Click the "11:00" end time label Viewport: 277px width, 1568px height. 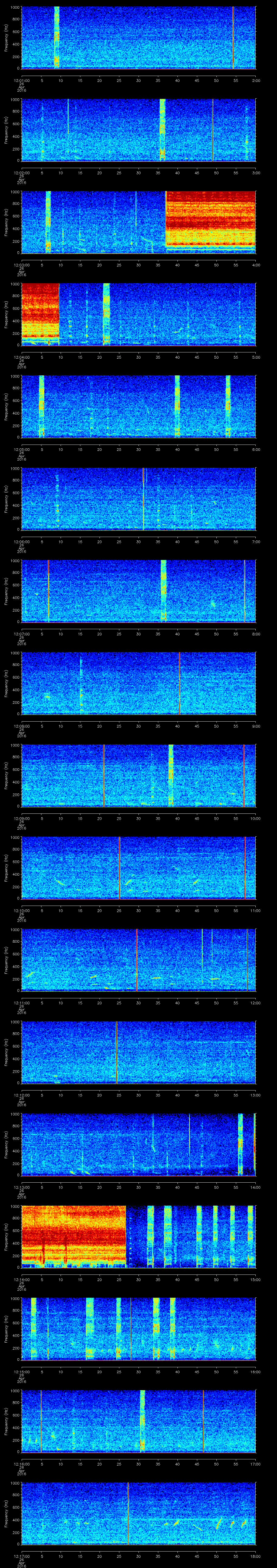click(x=255, y=910)
